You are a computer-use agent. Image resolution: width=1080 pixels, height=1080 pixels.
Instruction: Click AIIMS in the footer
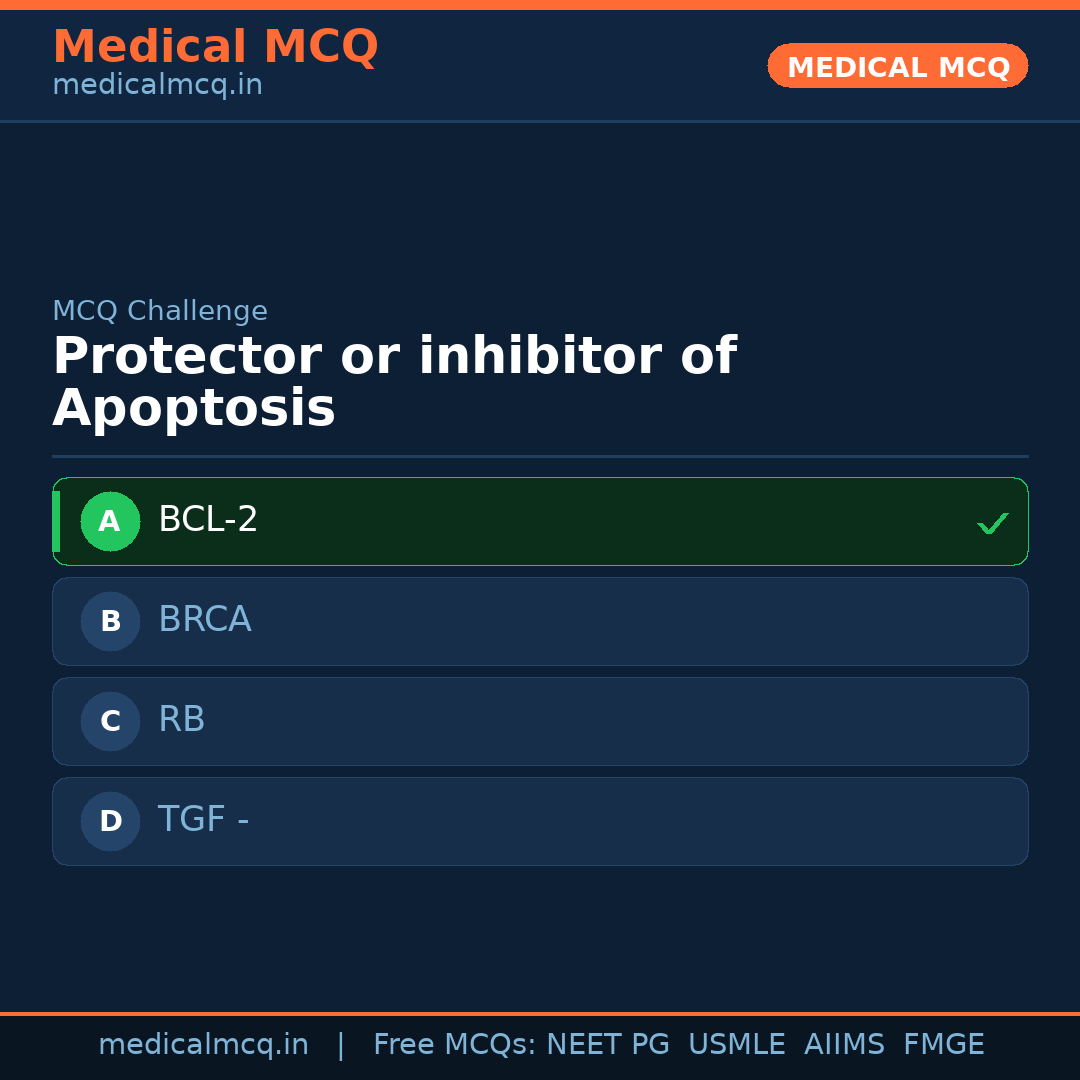[844, 1045]
